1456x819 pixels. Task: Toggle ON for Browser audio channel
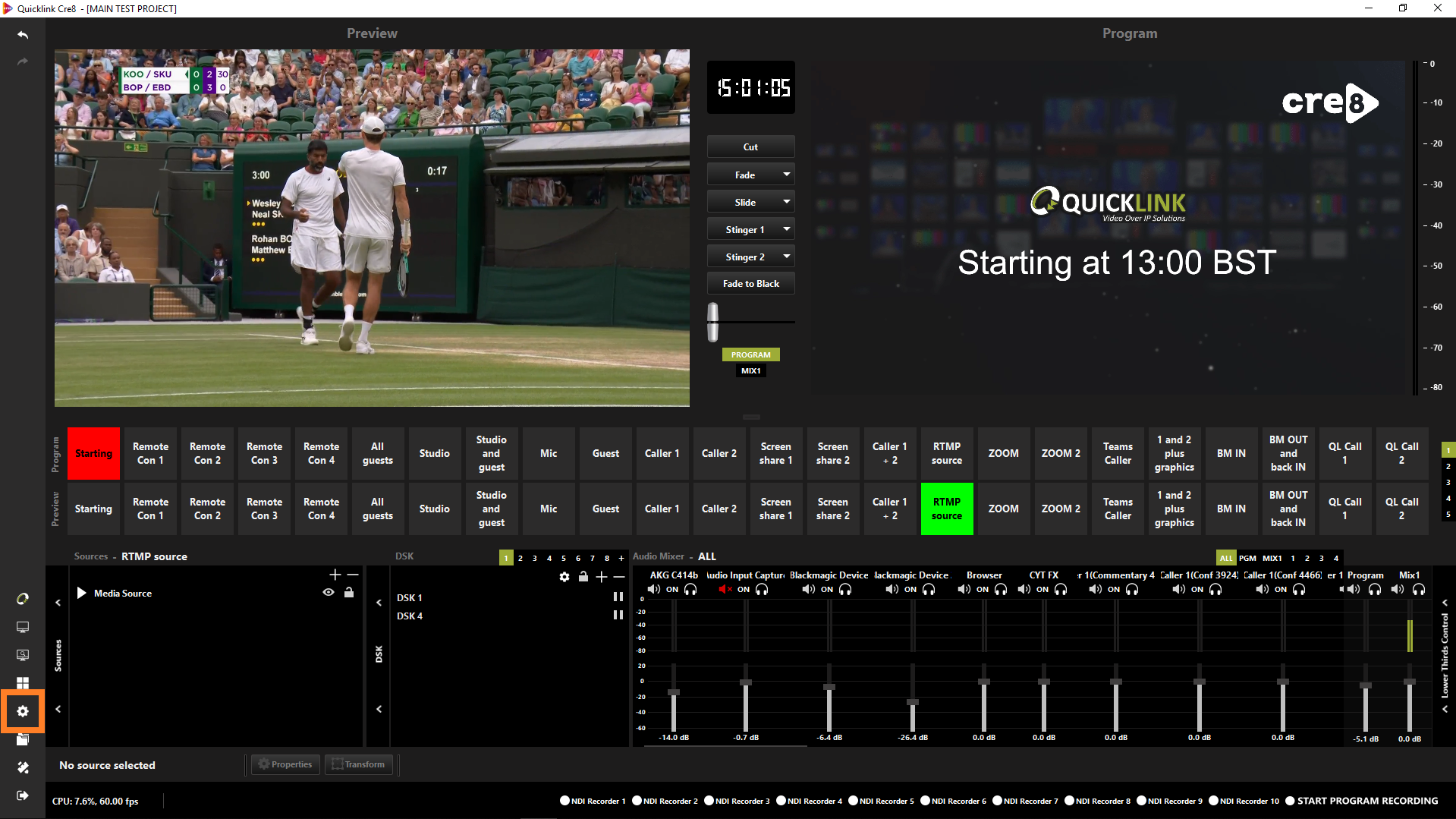pos(983,590)
